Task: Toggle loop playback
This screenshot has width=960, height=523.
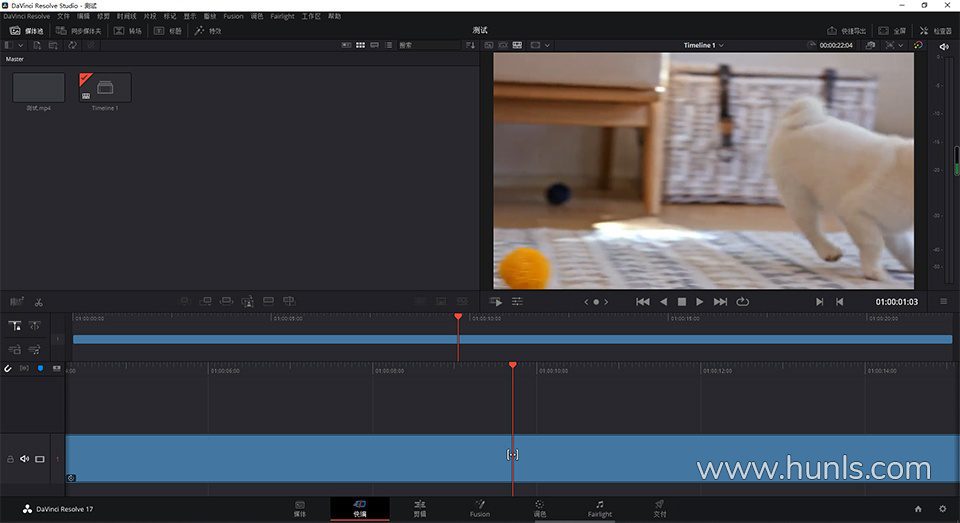Action: coord(742,302)
